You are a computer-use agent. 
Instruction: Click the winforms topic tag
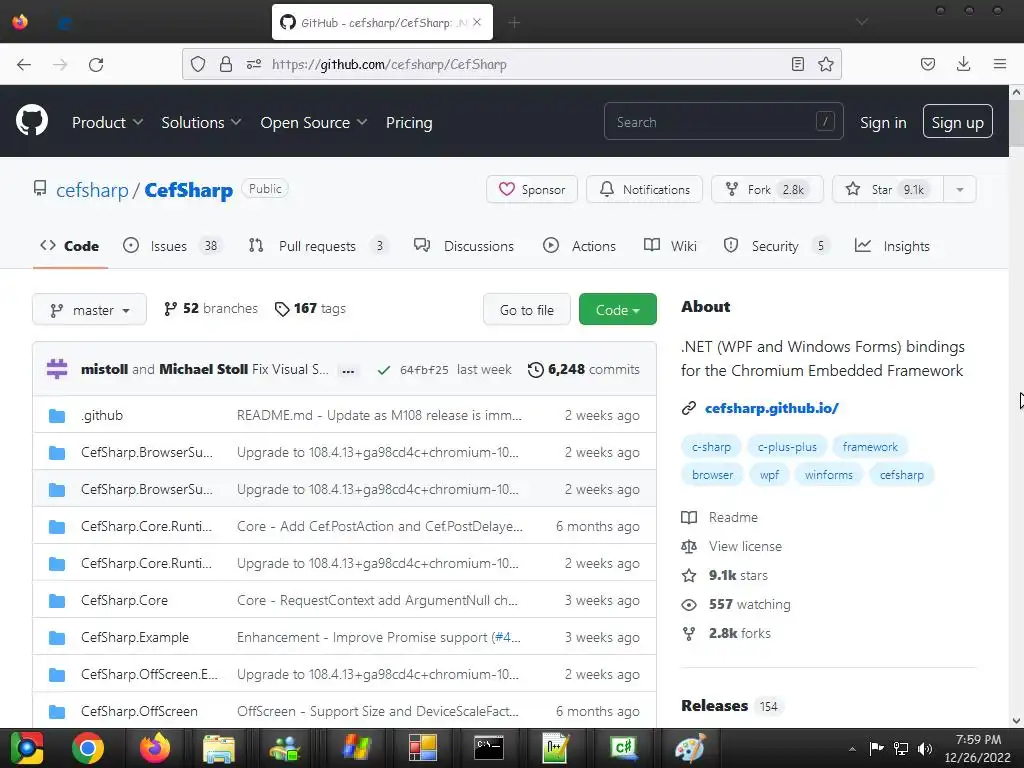pos(828,475)
